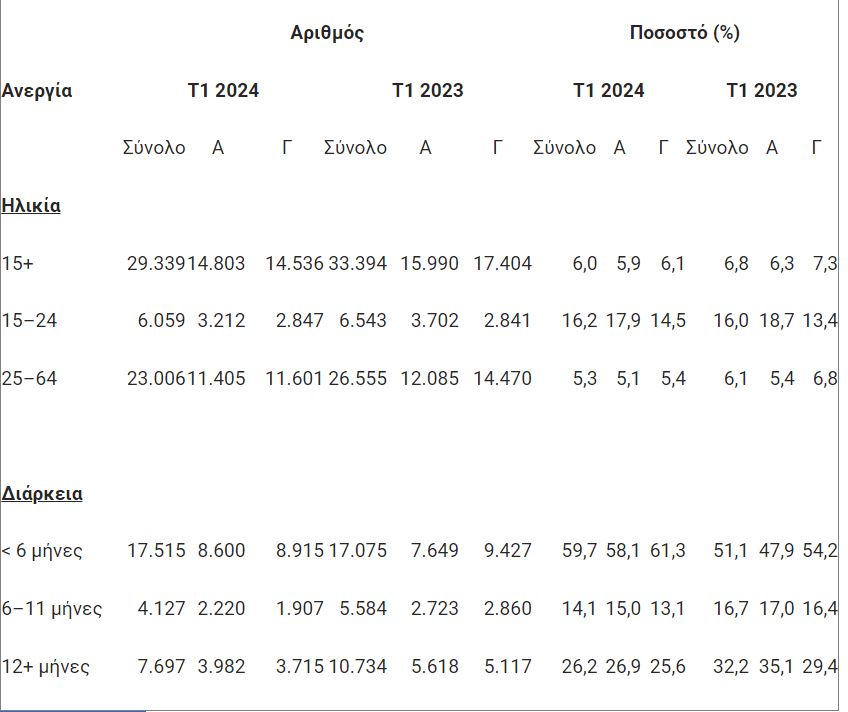Viewport: 848px width, 712px height.
Task: Click the cell showing 29.339
Action: pos(156,264)
